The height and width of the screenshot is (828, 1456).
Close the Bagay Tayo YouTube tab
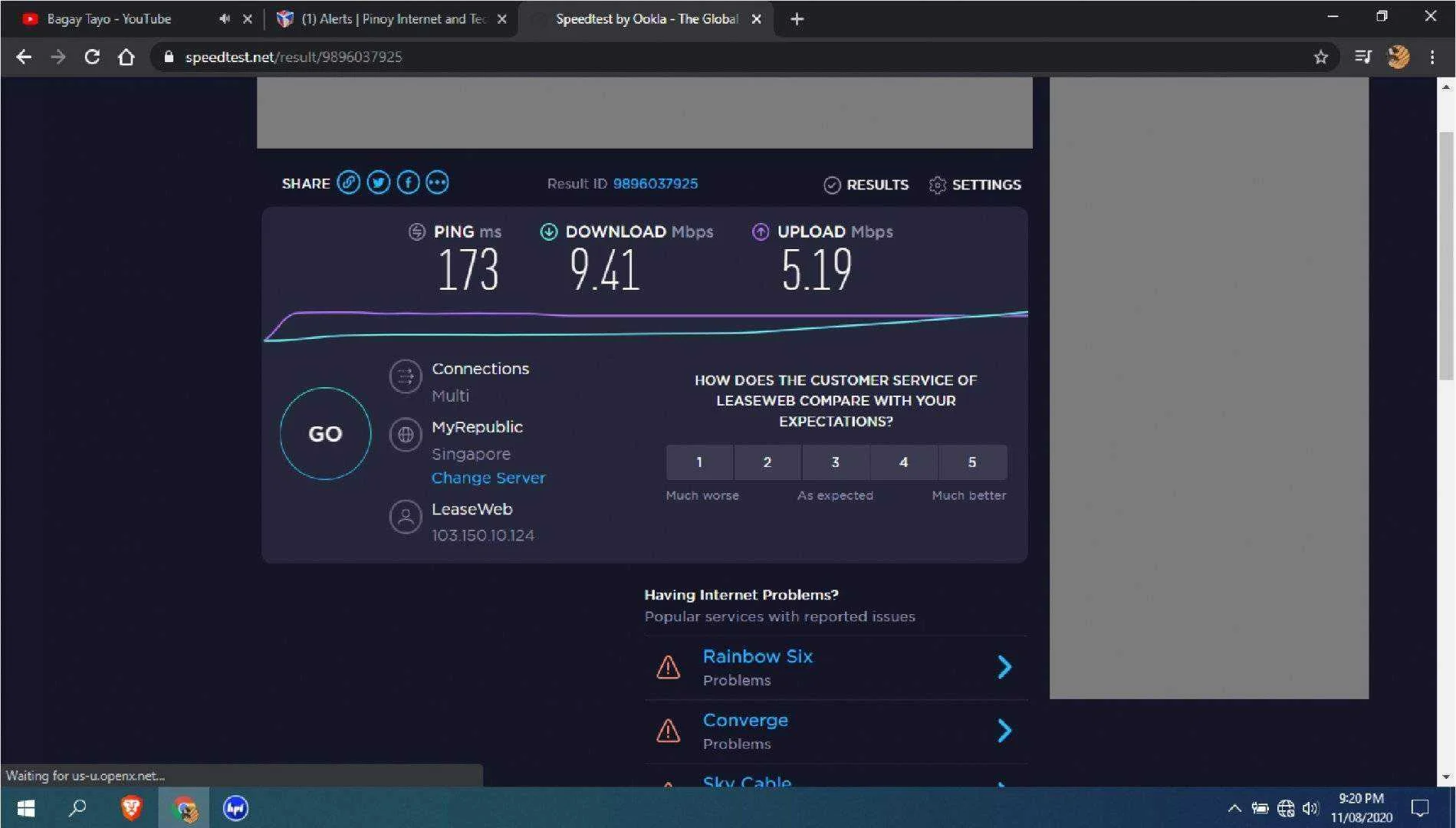pyautogui.click(x=247, y=19)
